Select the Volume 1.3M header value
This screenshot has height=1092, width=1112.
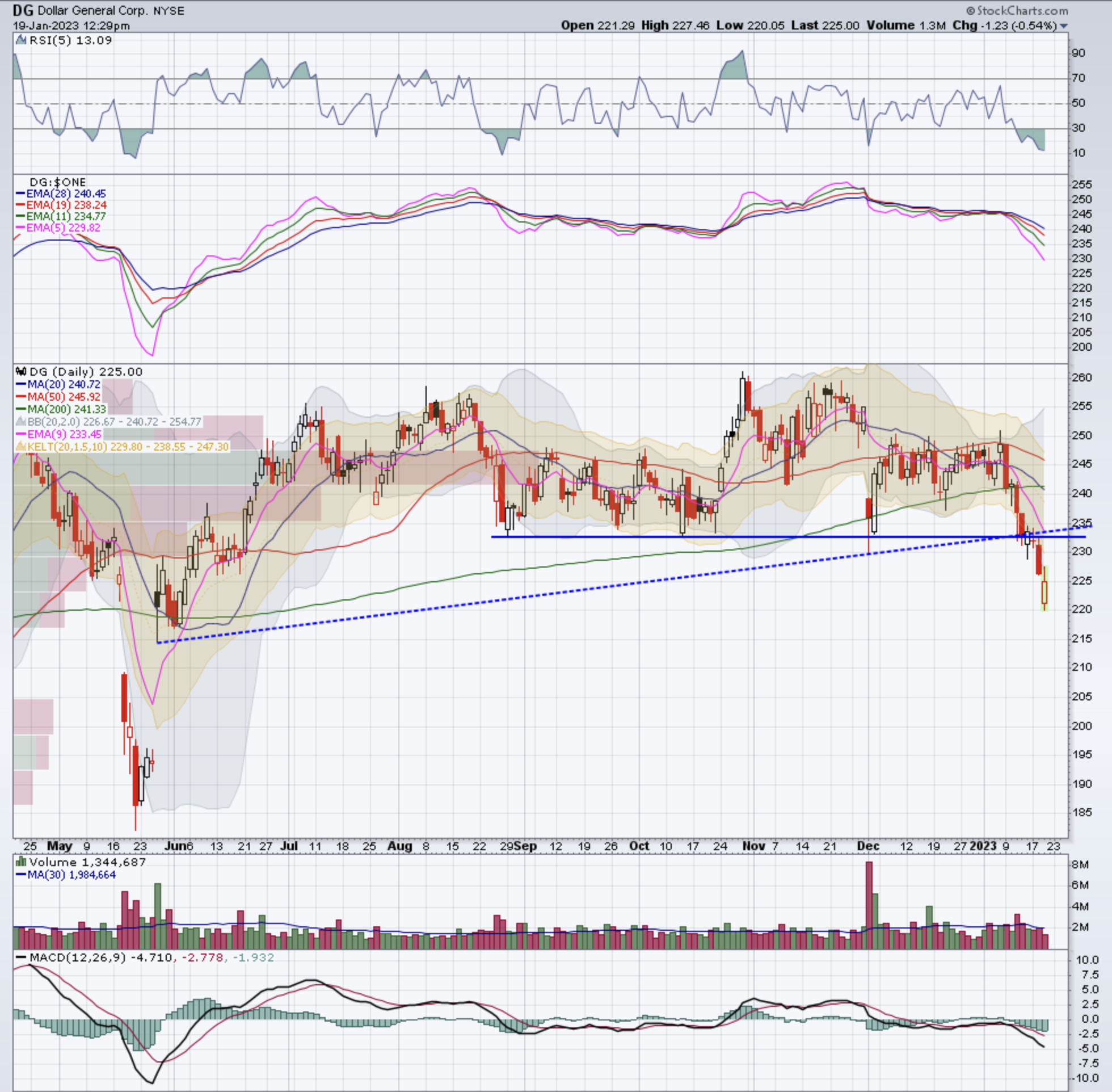pyautogui.click(x=906, y=25)
